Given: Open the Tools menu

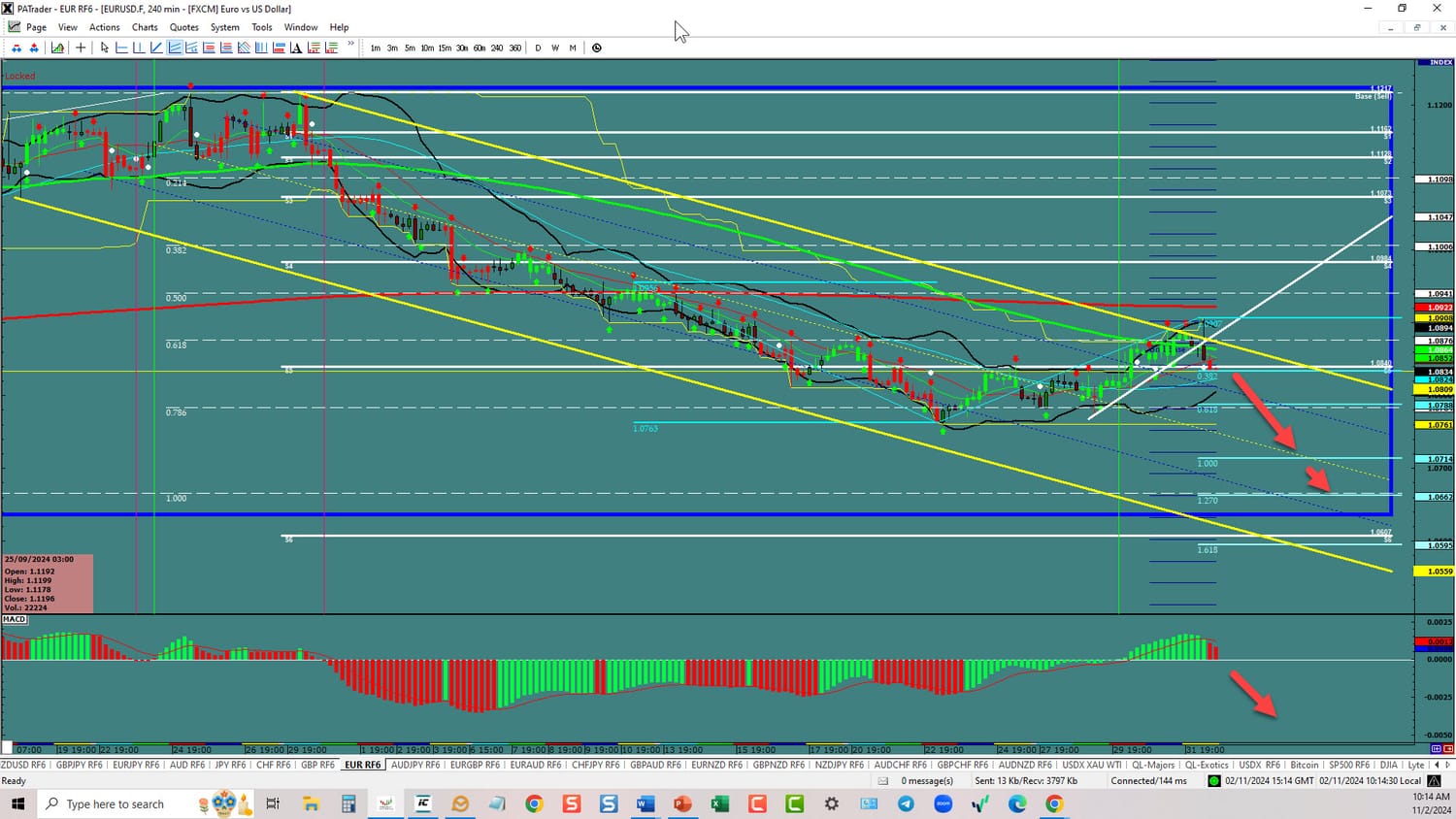Looking at the screenshot, I should (x=262, y=27).
